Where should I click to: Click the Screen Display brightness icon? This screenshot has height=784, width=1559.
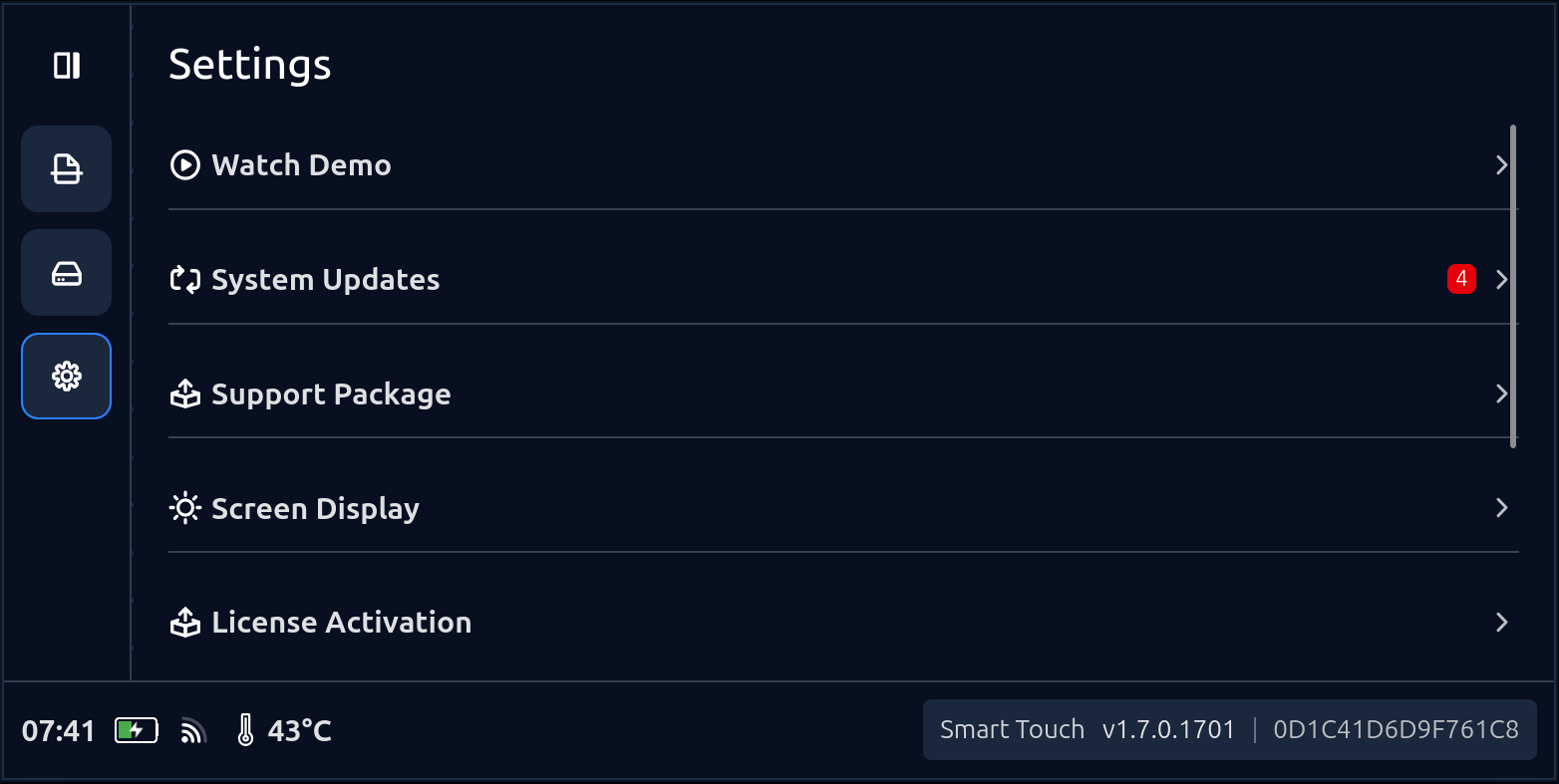(x=185, y=509)
